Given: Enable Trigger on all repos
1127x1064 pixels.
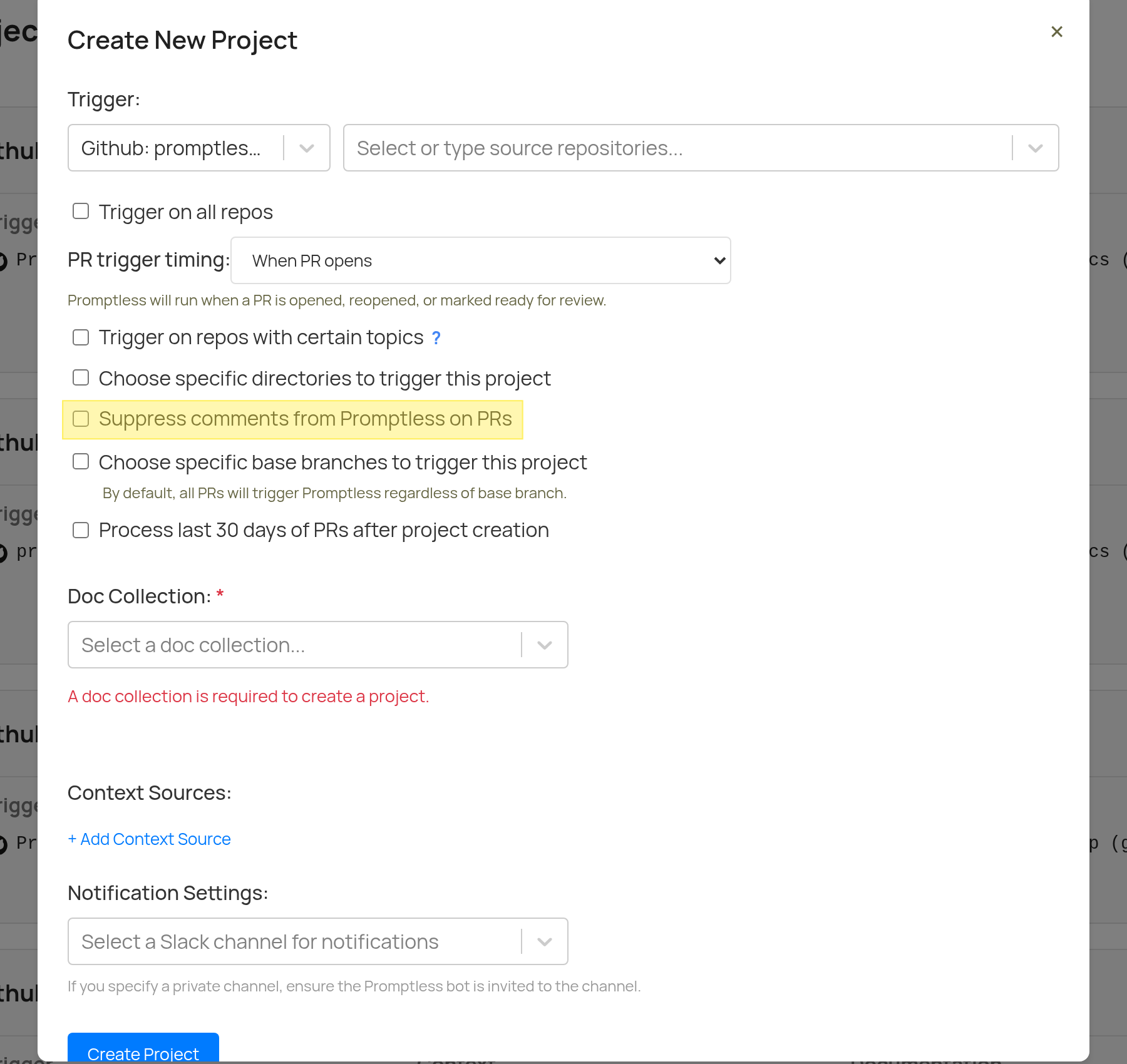Looking at the screenshot, I should coord(81,211).
